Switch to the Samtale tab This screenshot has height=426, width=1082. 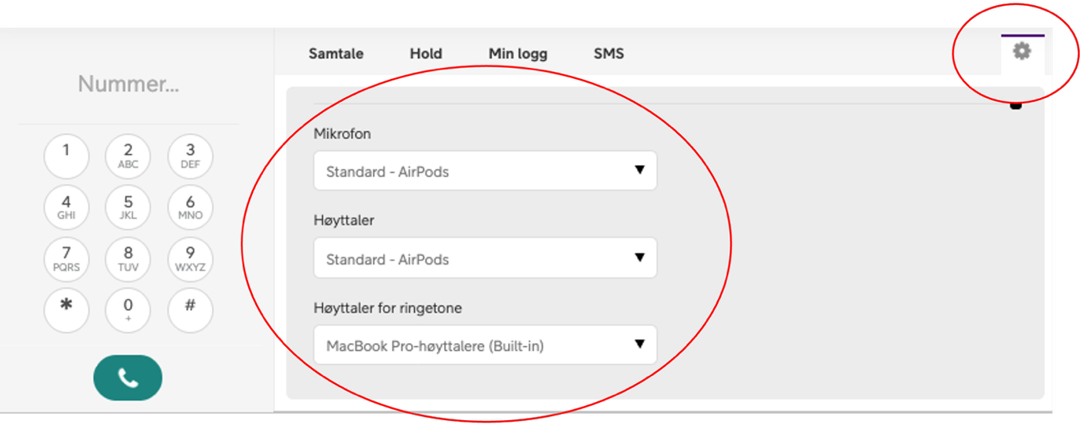coord(336,54)
